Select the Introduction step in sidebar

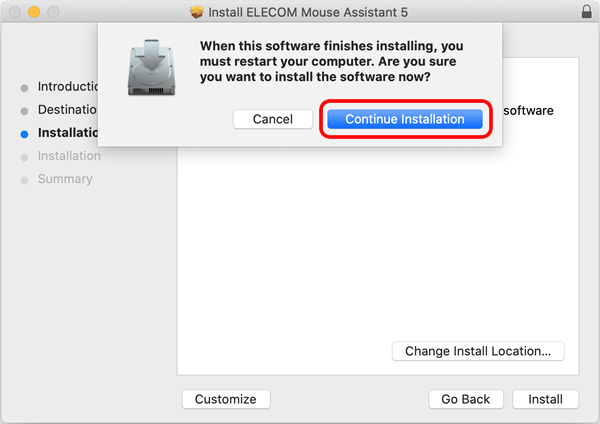[68, 86]
